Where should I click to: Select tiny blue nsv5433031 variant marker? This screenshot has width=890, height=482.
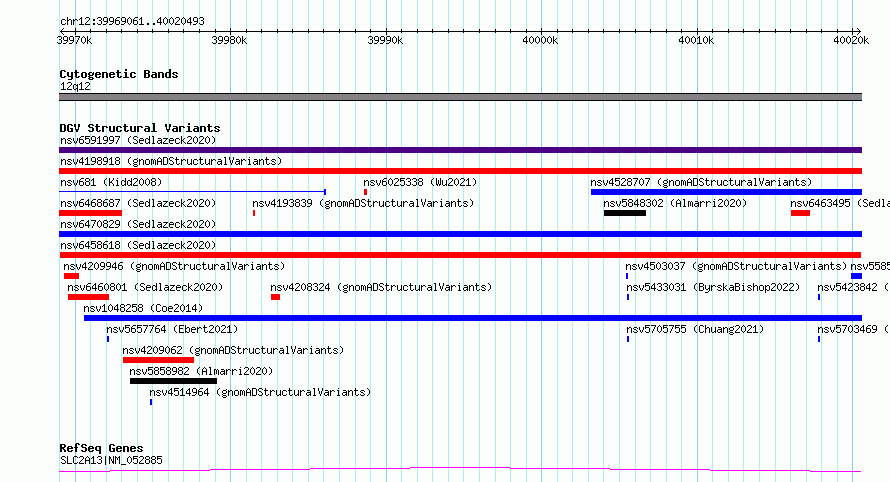click(x=628, y=297)
